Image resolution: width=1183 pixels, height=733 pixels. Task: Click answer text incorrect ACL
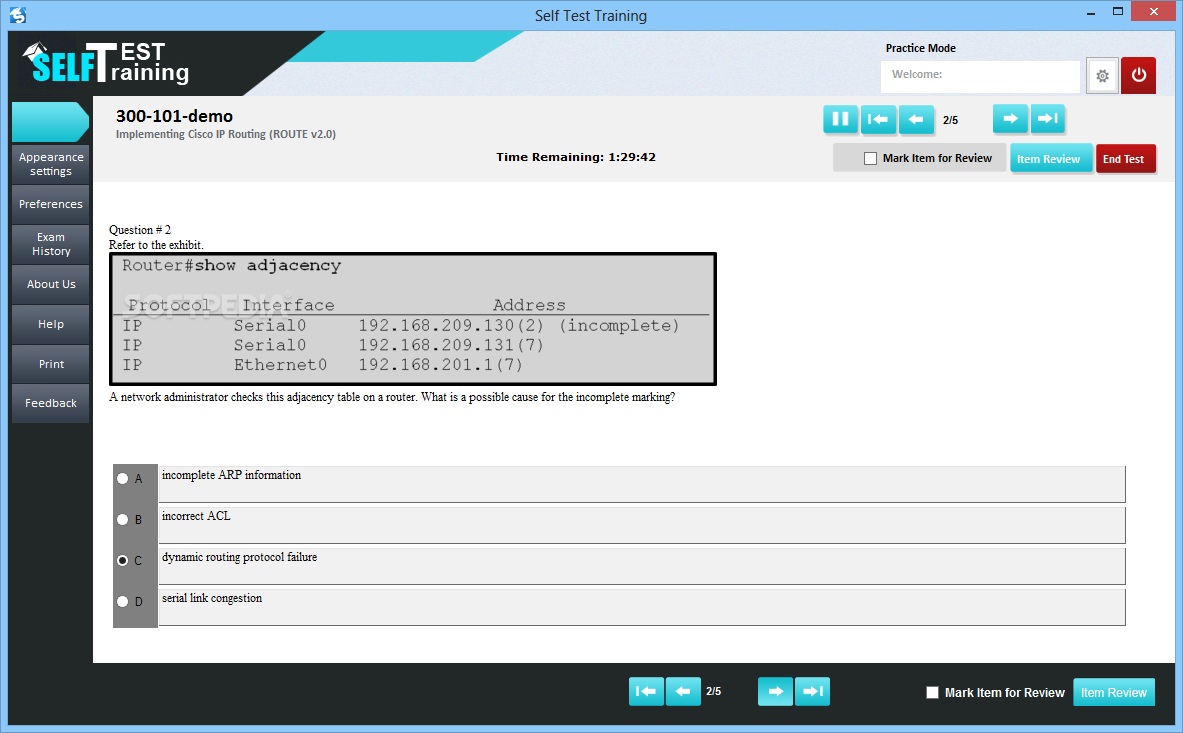[195, 516]
